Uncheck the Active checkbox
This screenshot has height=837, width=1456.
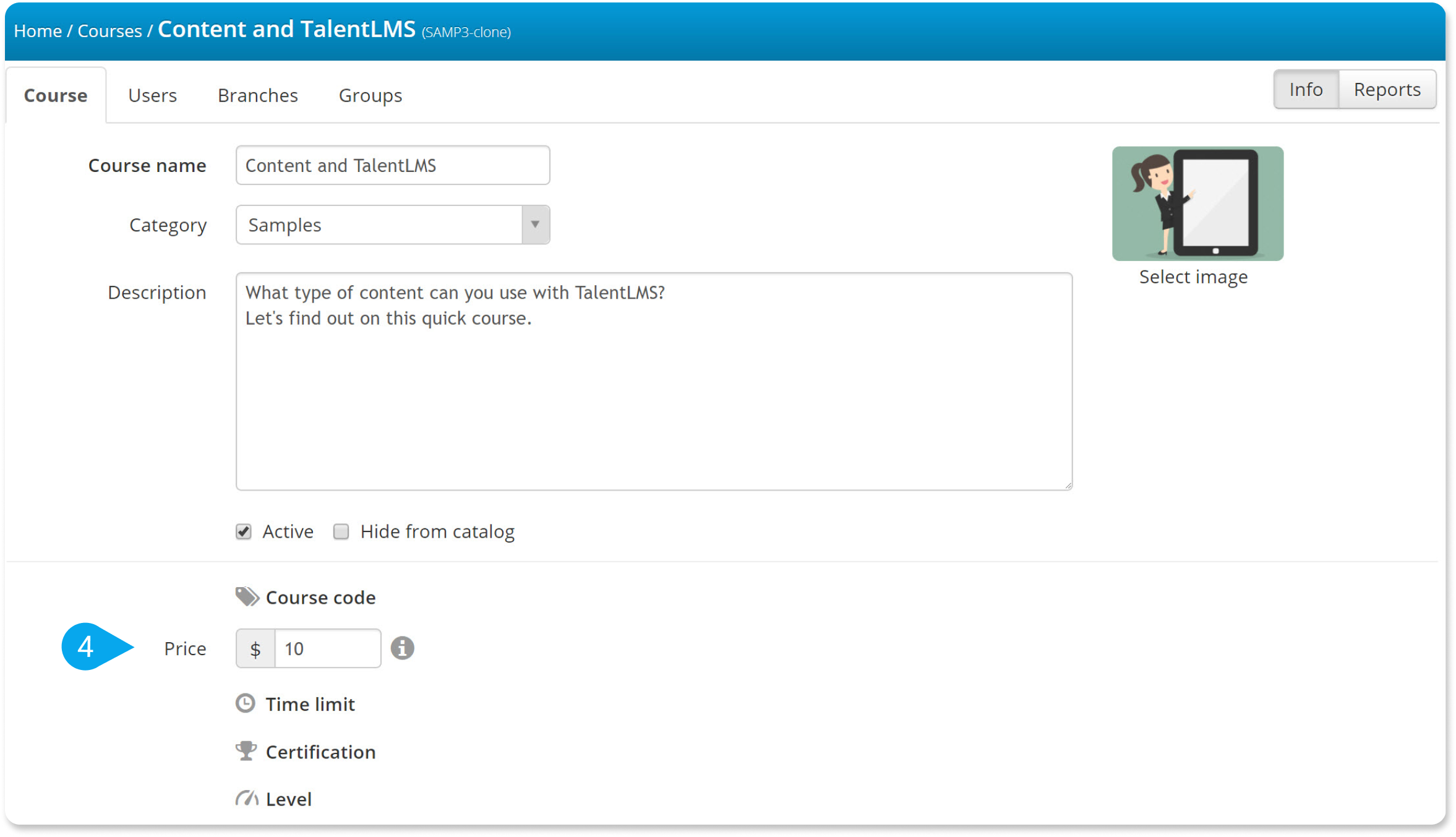pos(244,531)
